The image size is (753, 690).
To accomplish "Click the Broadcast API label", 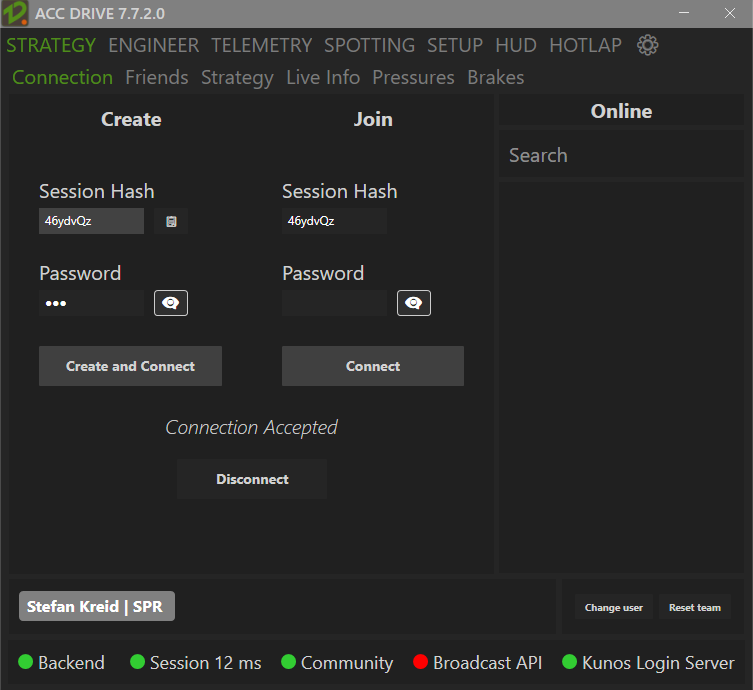I will tap(487, 663).
